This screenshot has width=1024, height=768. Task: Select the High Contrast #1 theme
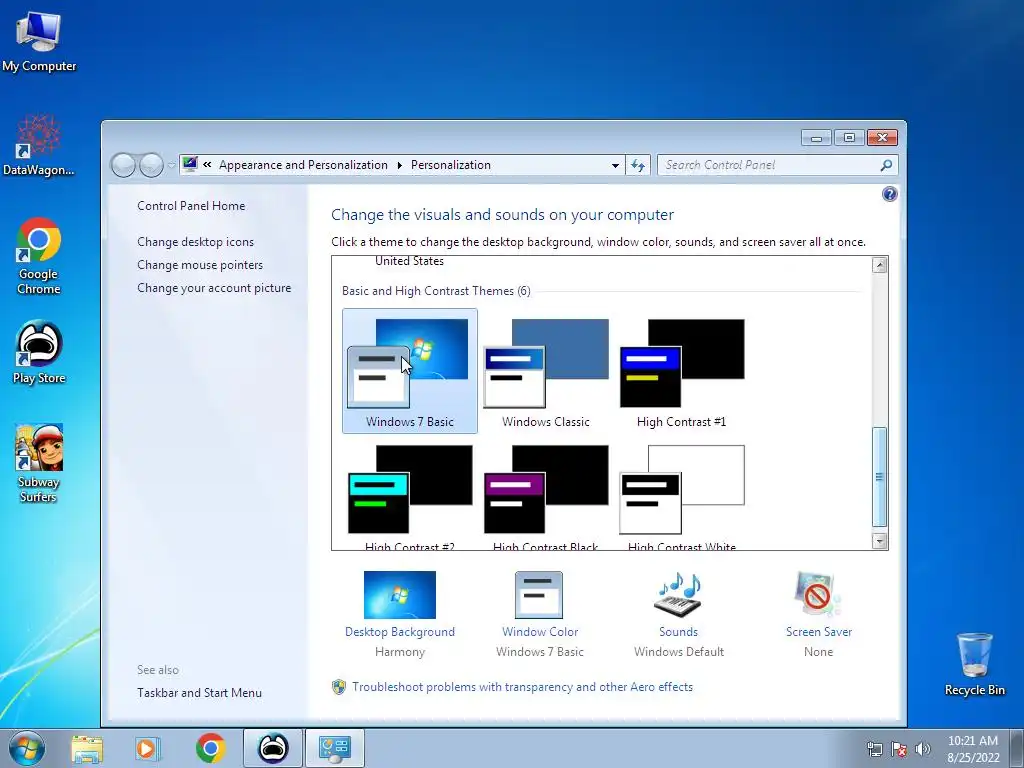pyautogui.click(x=682, y=371)
